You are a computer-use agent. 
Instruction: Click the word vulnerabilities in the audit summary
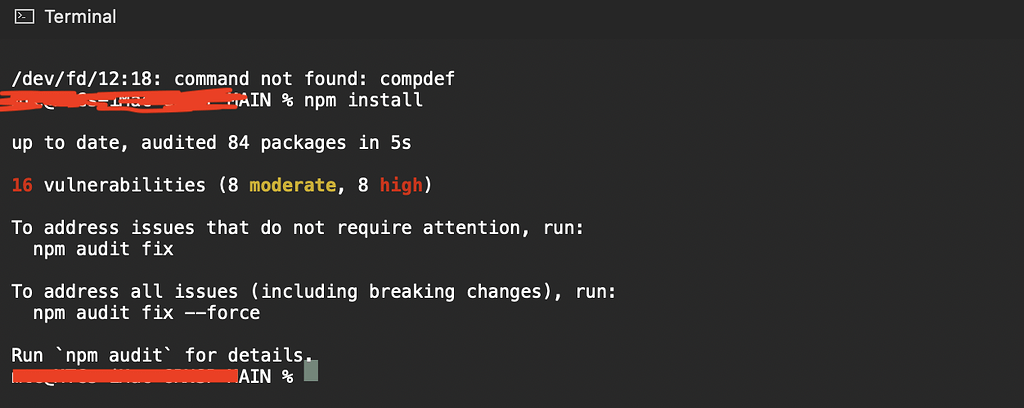click(125, 185)
